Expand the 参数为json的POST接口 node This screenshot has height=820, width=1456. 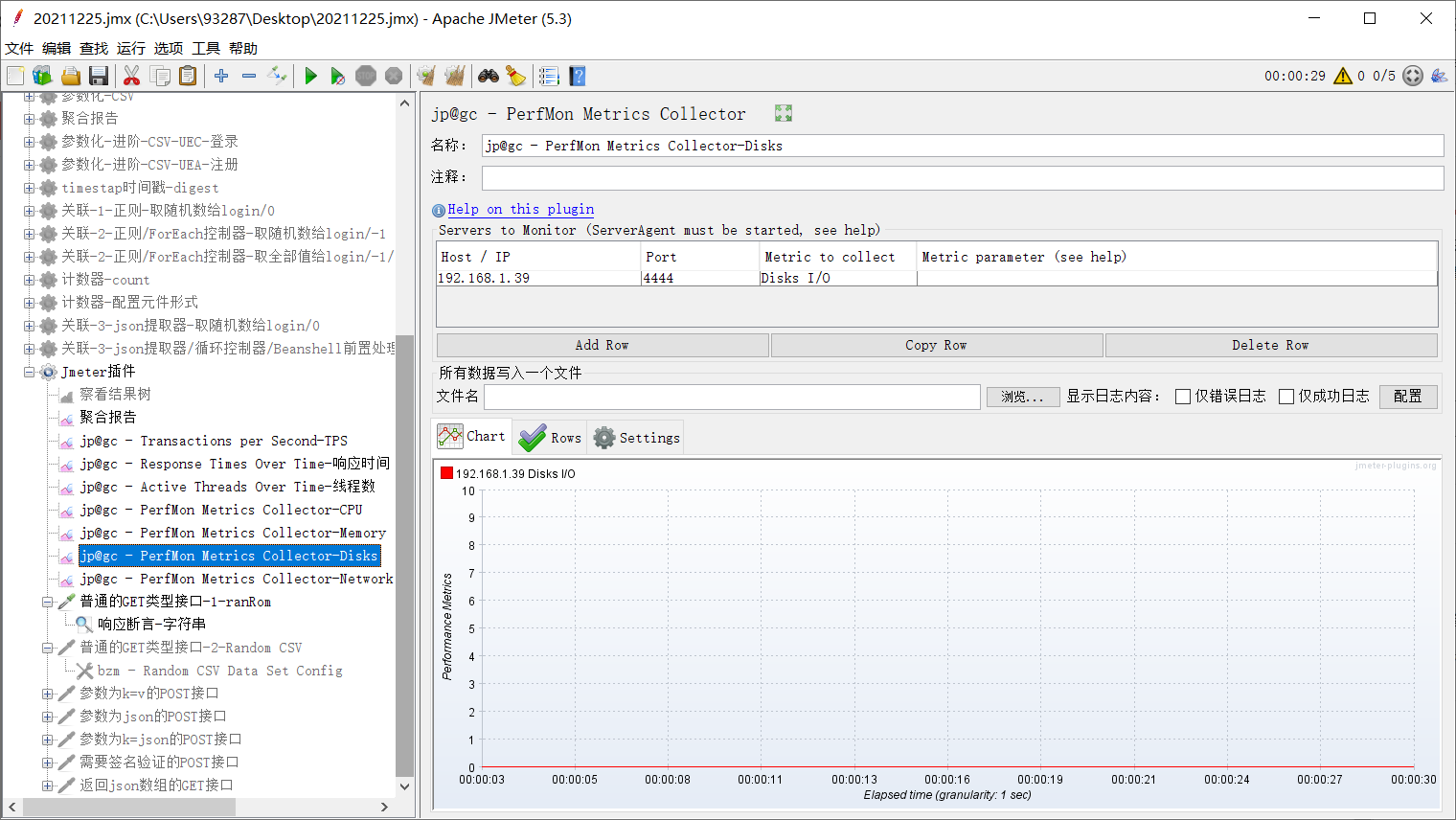point(47,717)
